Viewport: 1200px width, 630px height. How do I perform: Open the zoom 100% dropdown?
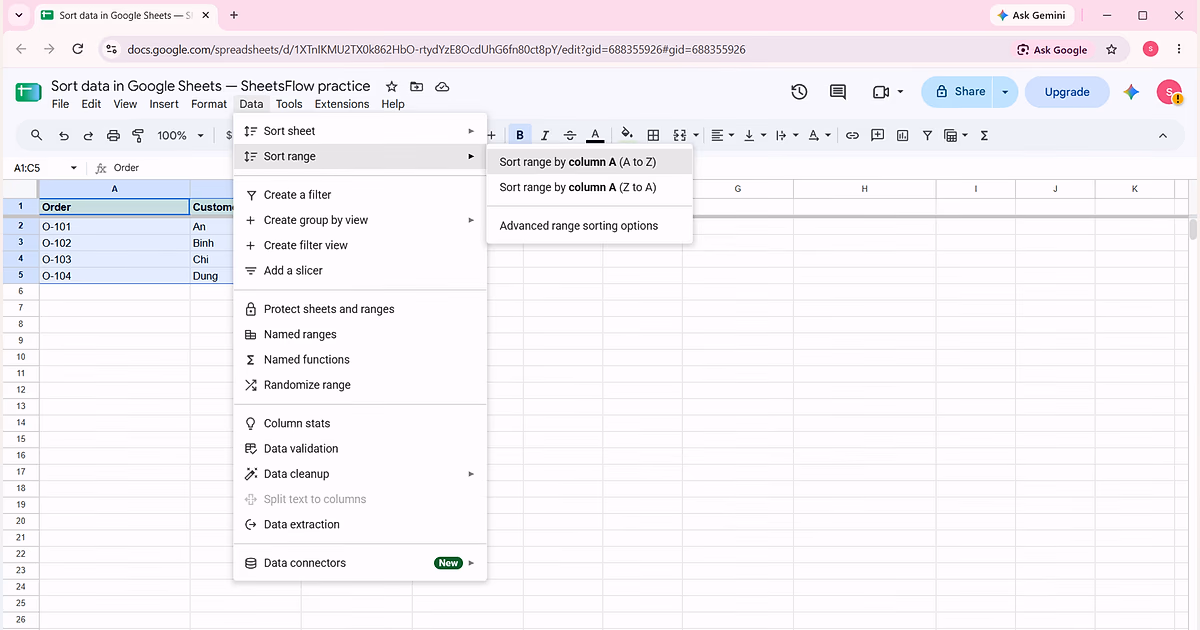coord(180,135)
